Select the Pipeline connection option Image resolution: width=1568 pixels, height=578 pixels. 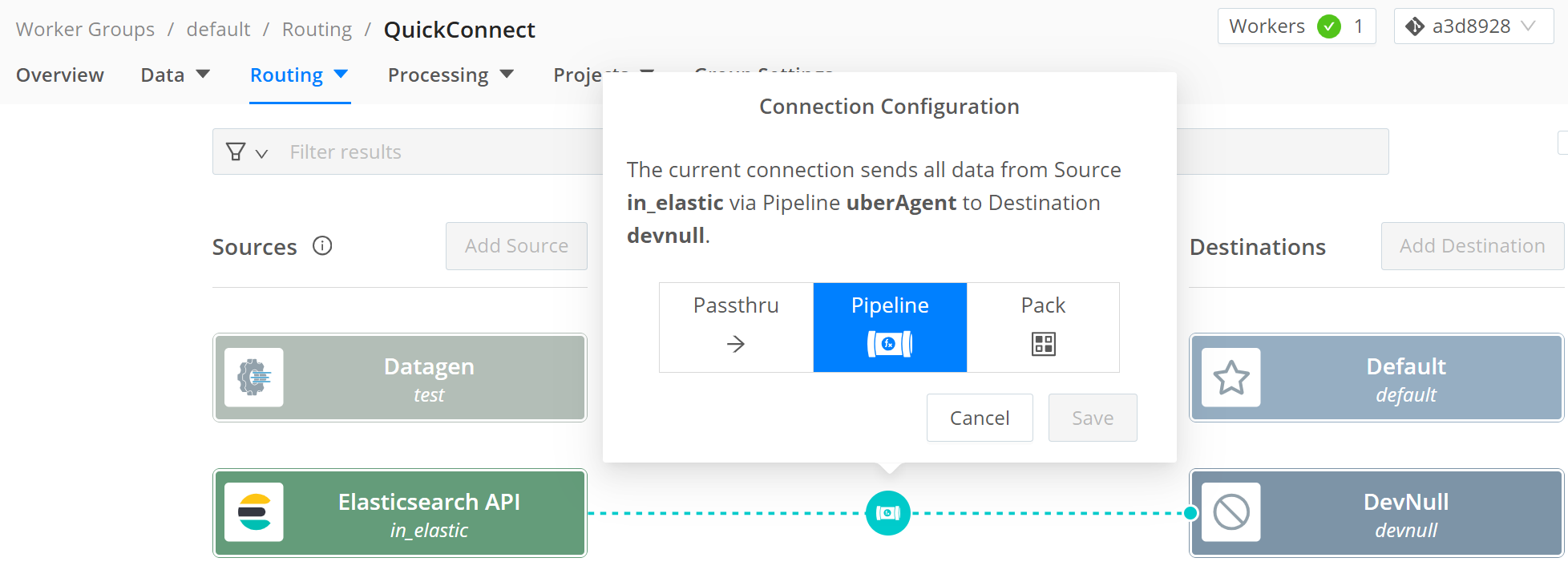tap(890, 327)
